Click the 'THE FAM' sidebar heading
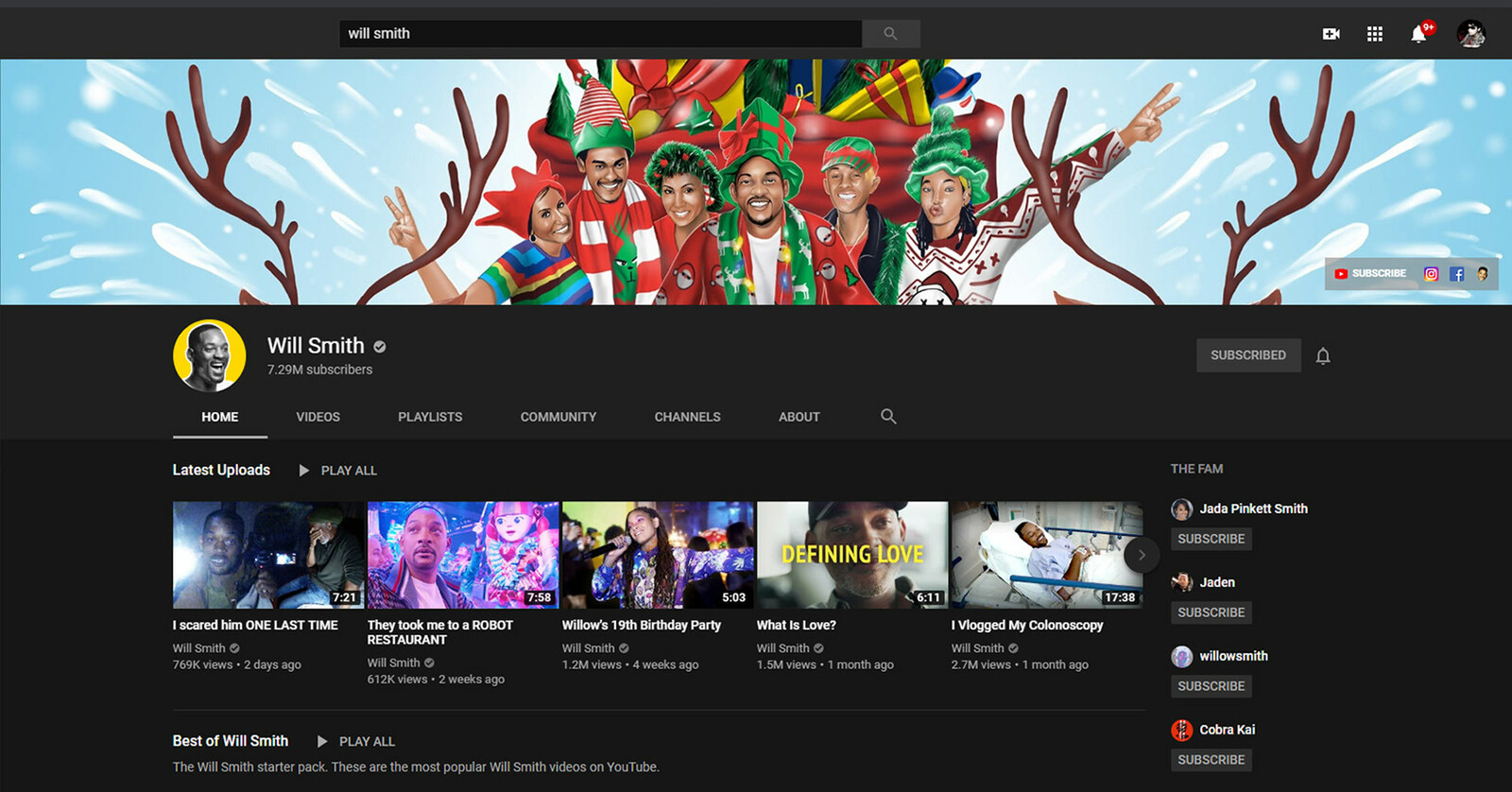 [x=1196, y=469]
